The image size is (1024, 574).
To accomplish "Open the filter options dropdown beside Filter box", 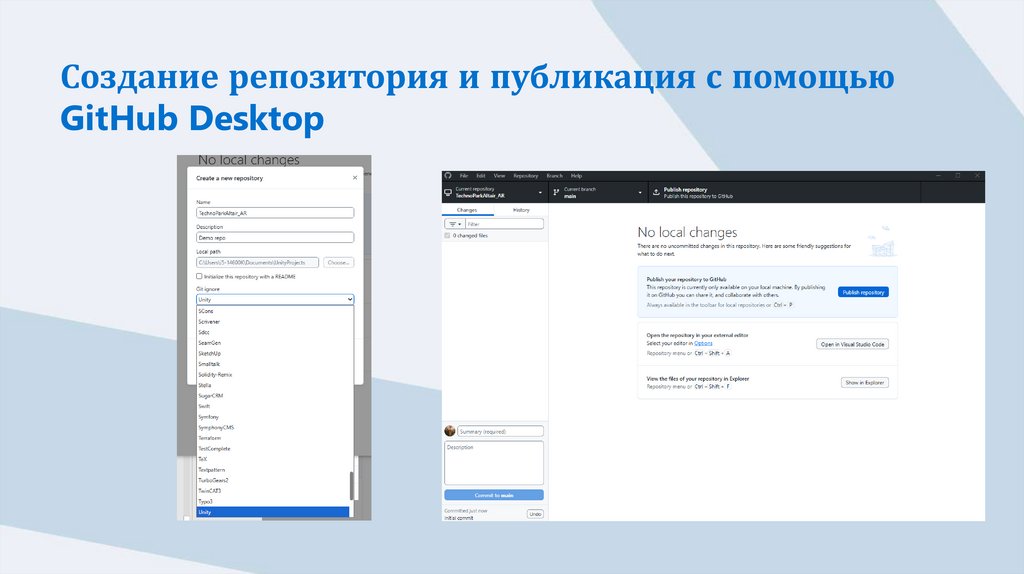I will pos(455,224).
